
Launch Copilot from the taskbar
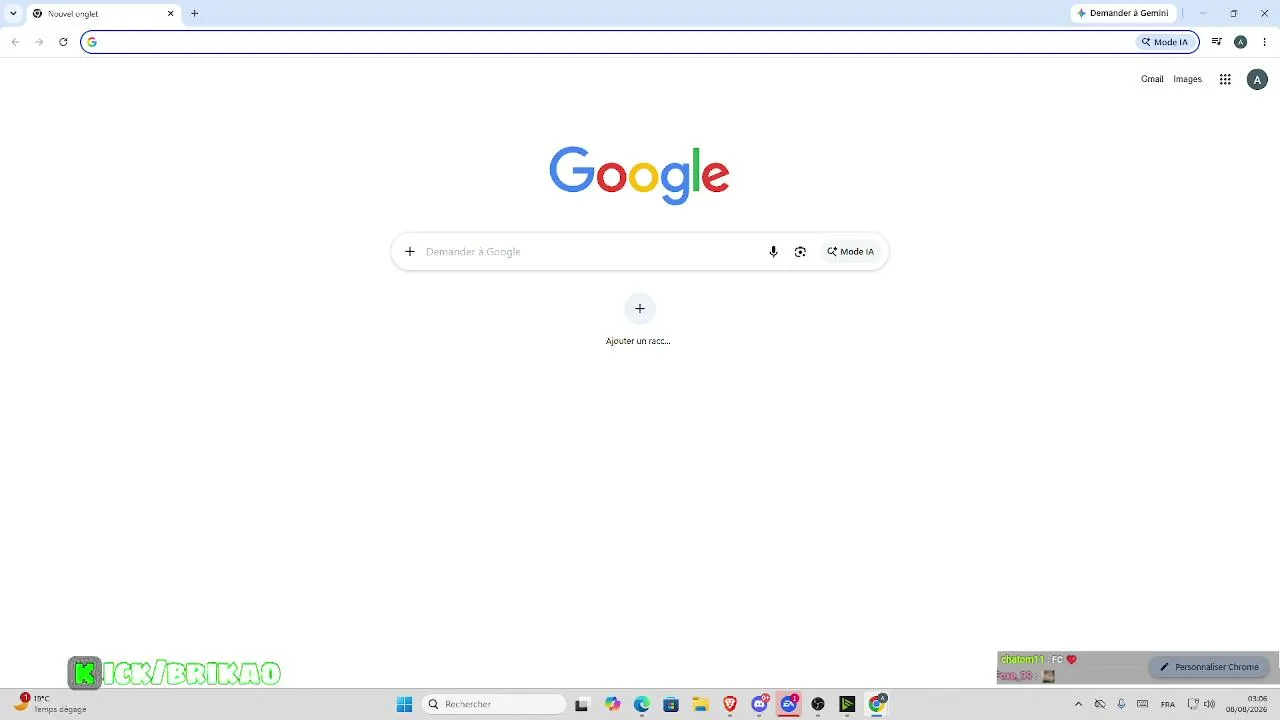click(x=612, y=705)
